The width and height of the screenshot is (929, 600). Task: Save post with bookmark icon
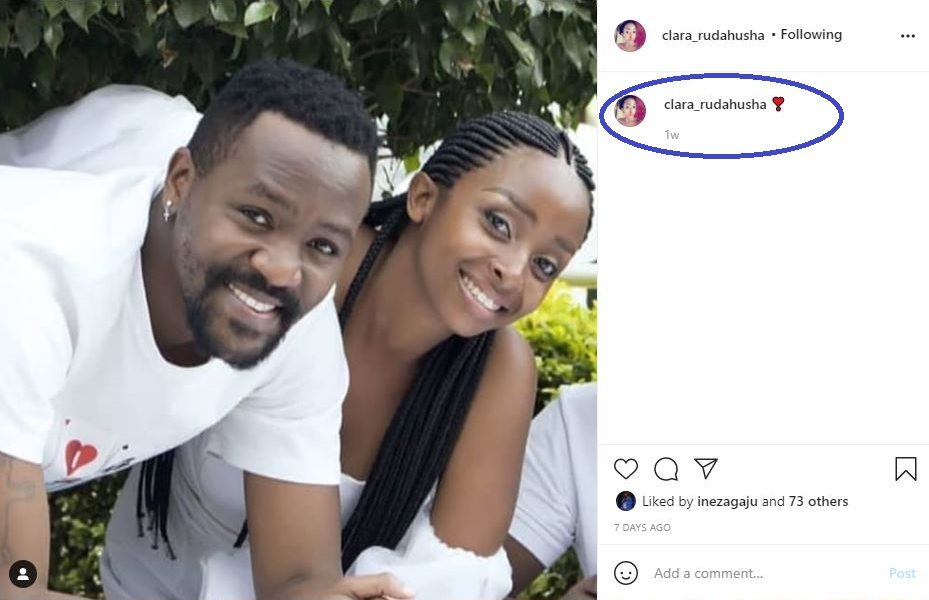(905, 469)
